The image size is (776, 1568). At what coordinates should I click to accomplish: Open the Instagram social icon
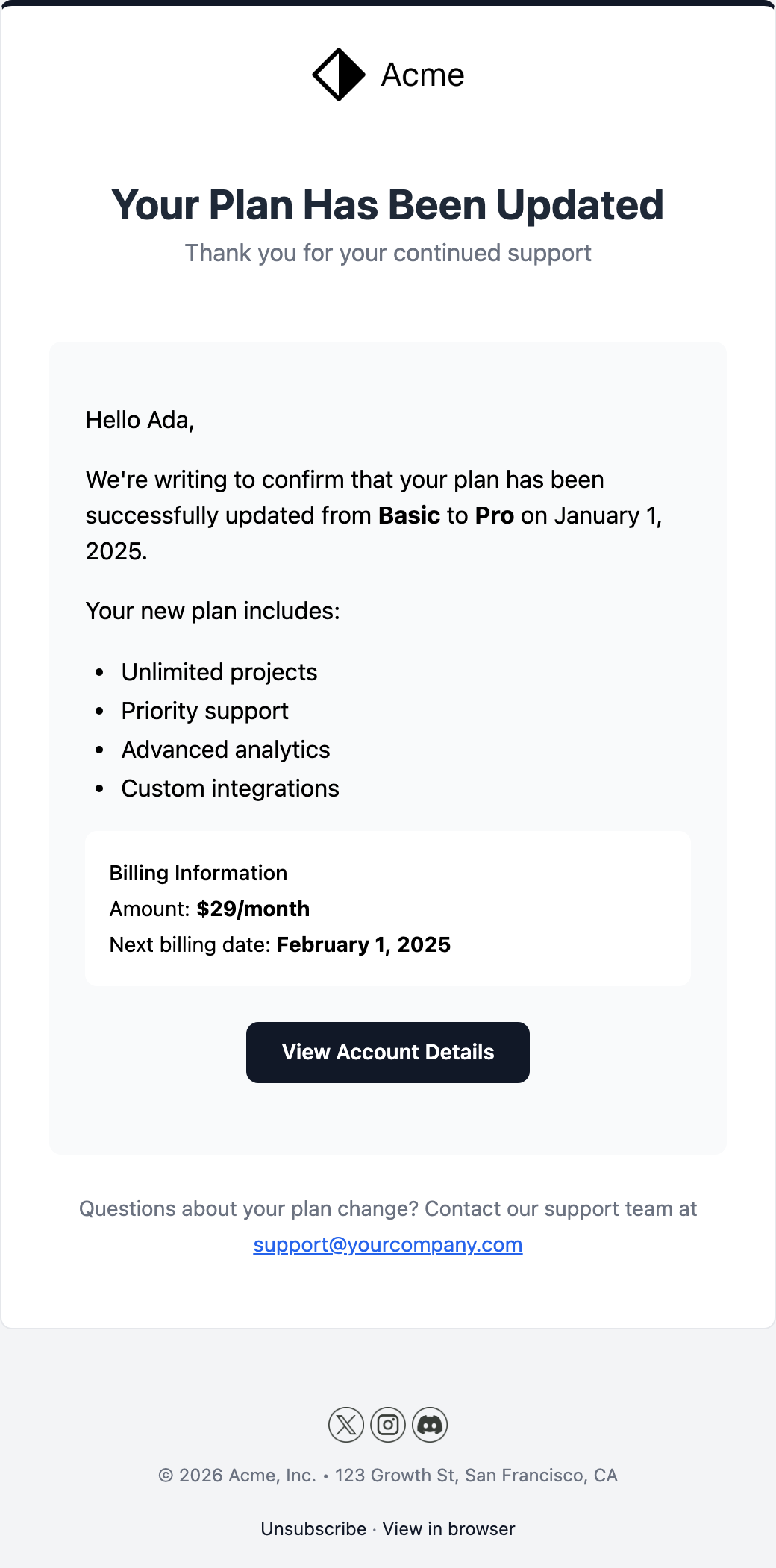point(388,1425)
